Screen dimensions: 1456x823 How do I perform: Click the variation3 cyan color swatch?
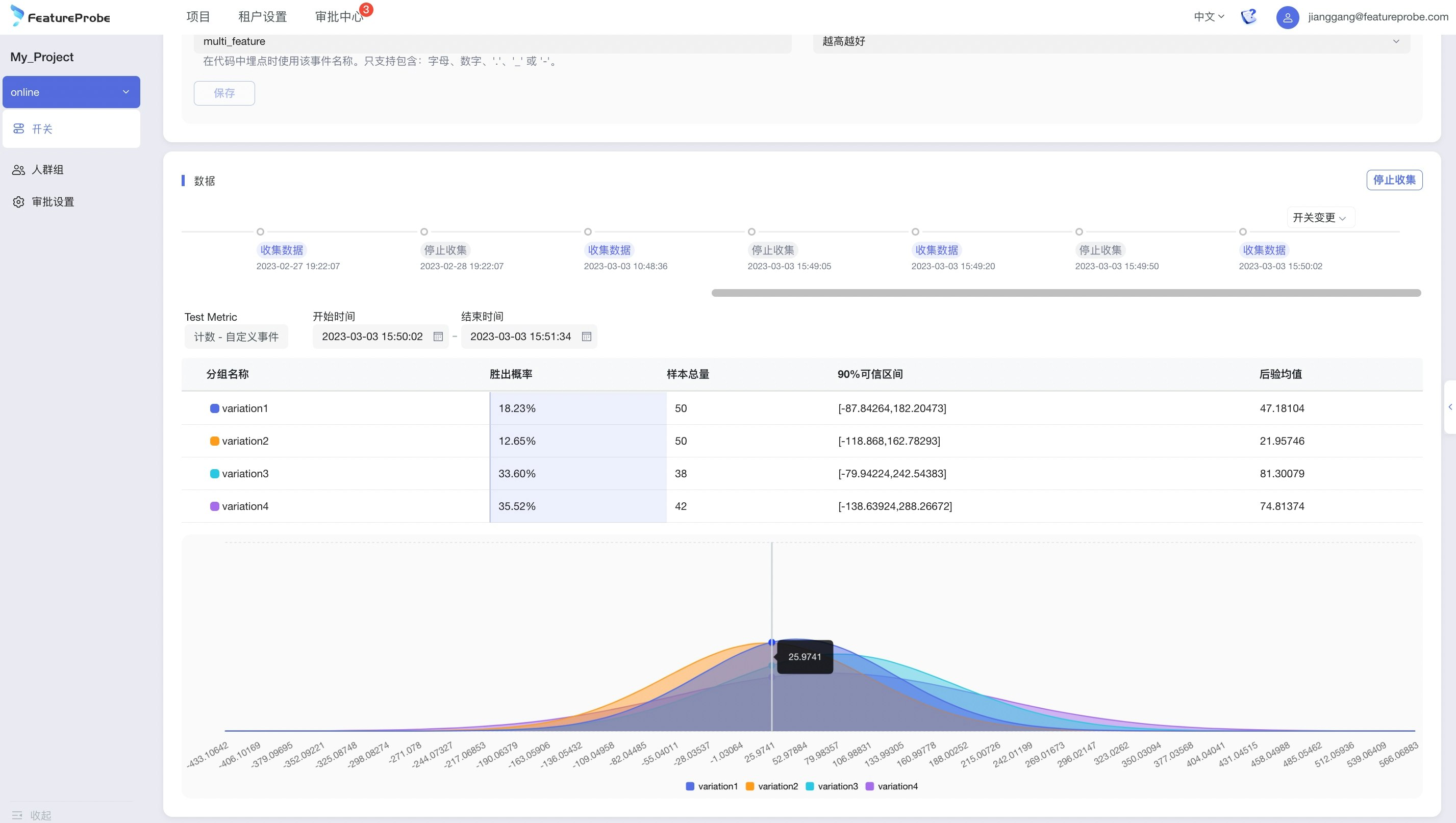(215, 474)
